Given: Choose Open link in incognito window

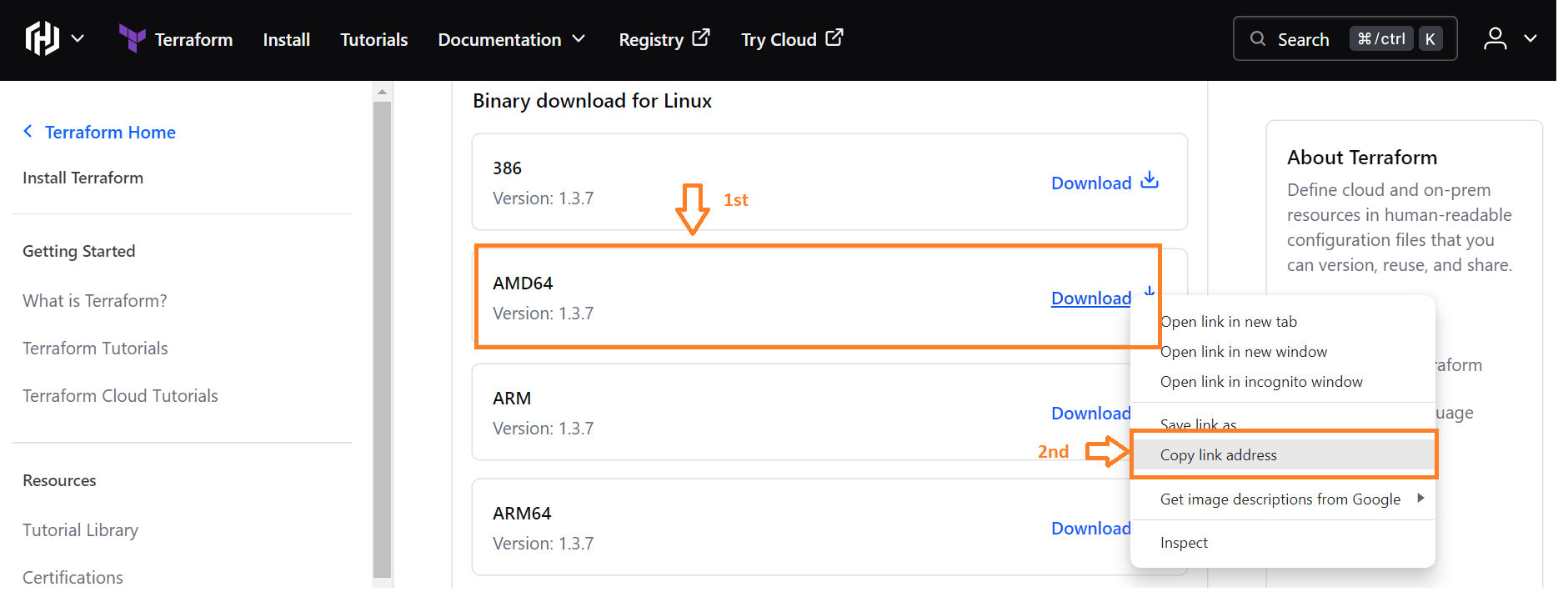Looking at the screenshot, I should pyautogui.click(x=1261, y=382).
